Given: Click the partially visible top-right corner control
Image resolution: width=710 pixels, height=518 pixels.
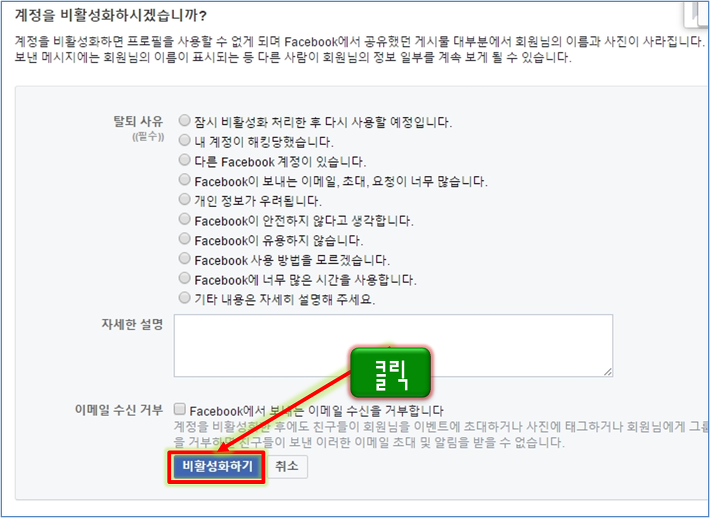Looking at the screenshot, I should pos(696,14).
